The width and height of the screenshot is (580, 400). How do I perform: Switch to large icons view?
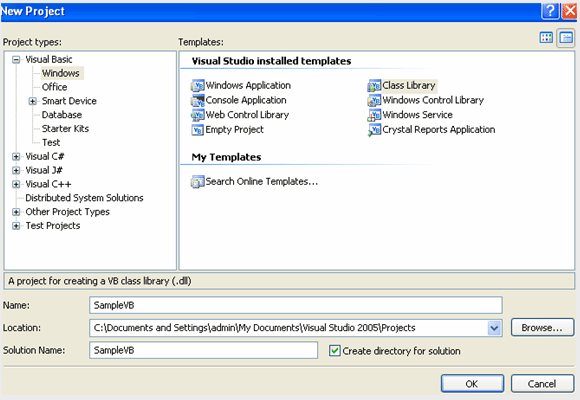click(546, 37)
